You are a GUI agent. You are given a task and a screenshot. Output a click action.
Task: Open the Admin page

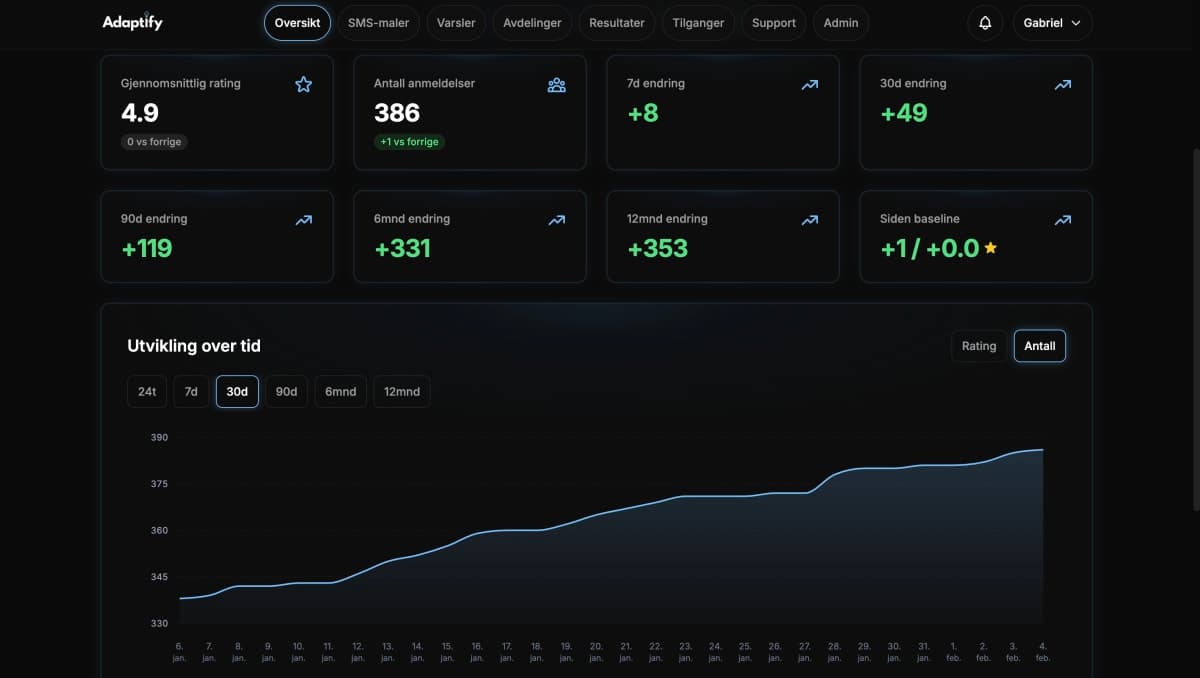tap(840, 23)
